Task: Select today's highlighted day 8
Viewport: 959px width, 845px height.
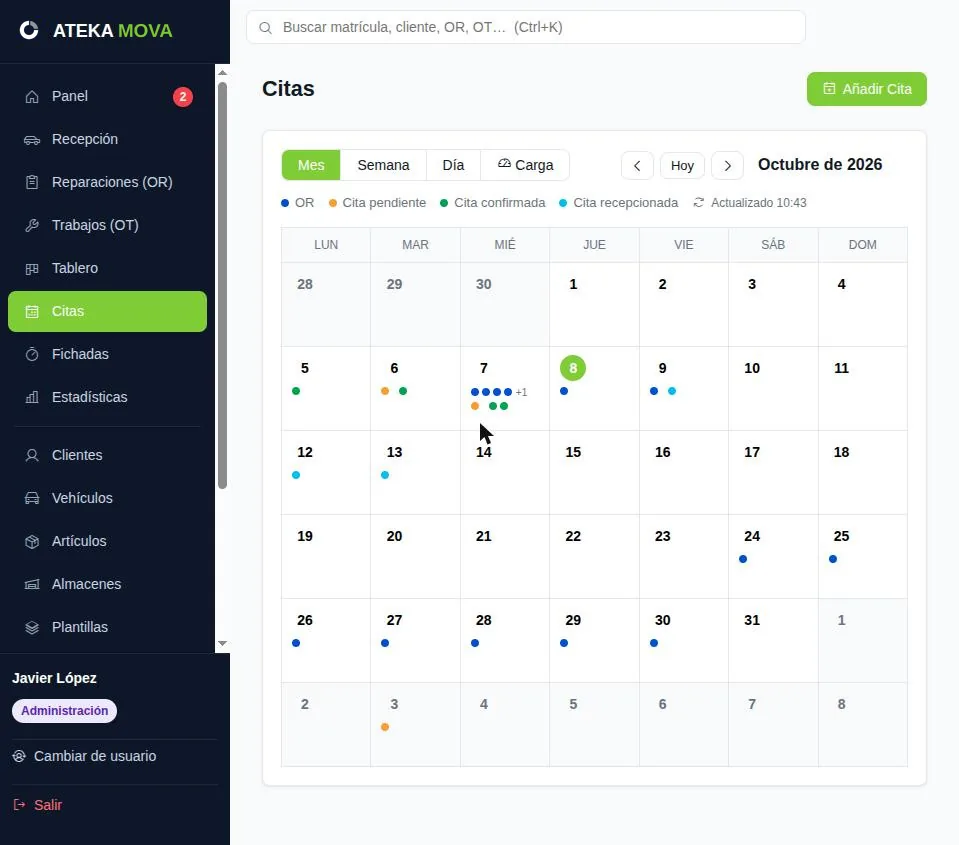Action: tap(573, 368)
